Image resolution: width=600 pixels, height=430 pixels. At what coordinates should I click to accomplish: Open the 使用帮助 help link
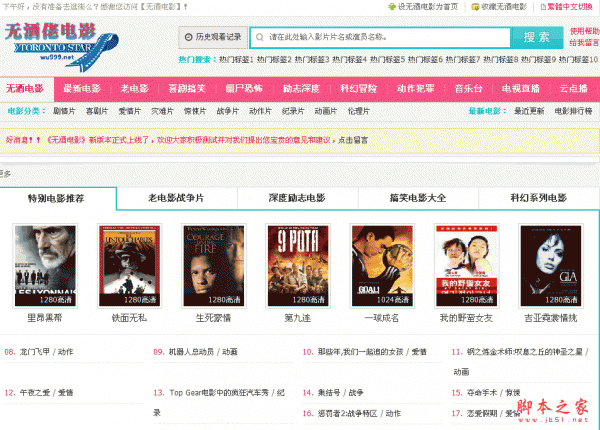(x=585, y=31)
